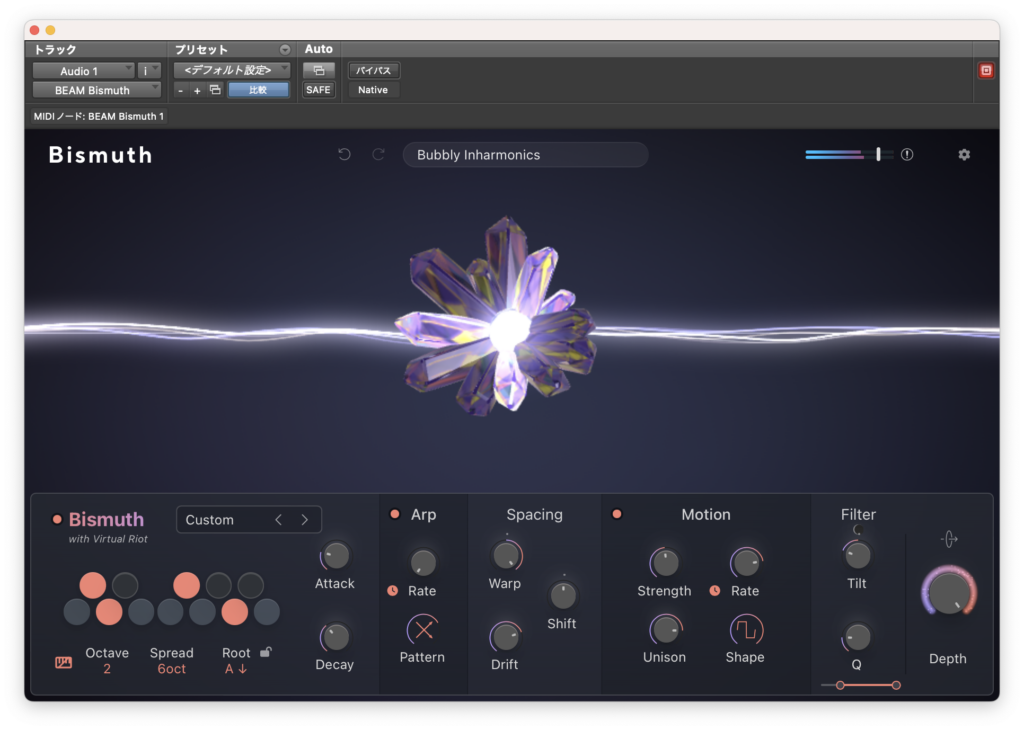Click the MIDI node BEAM Bismuth 1 label
Image resolution: width=1024 pixels, height=730 pixels.
[99, 116]
